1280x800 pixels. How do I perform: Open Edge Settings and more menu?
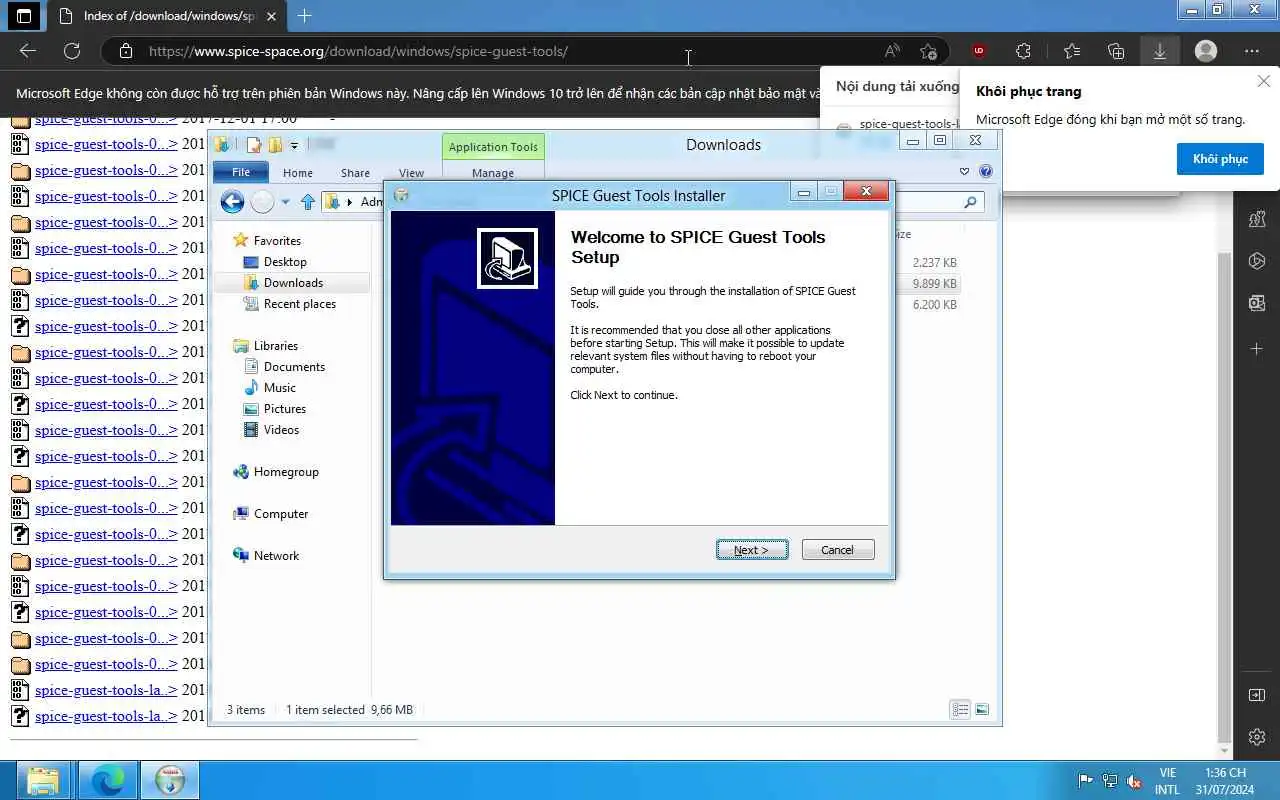(x=1252, y=51)
